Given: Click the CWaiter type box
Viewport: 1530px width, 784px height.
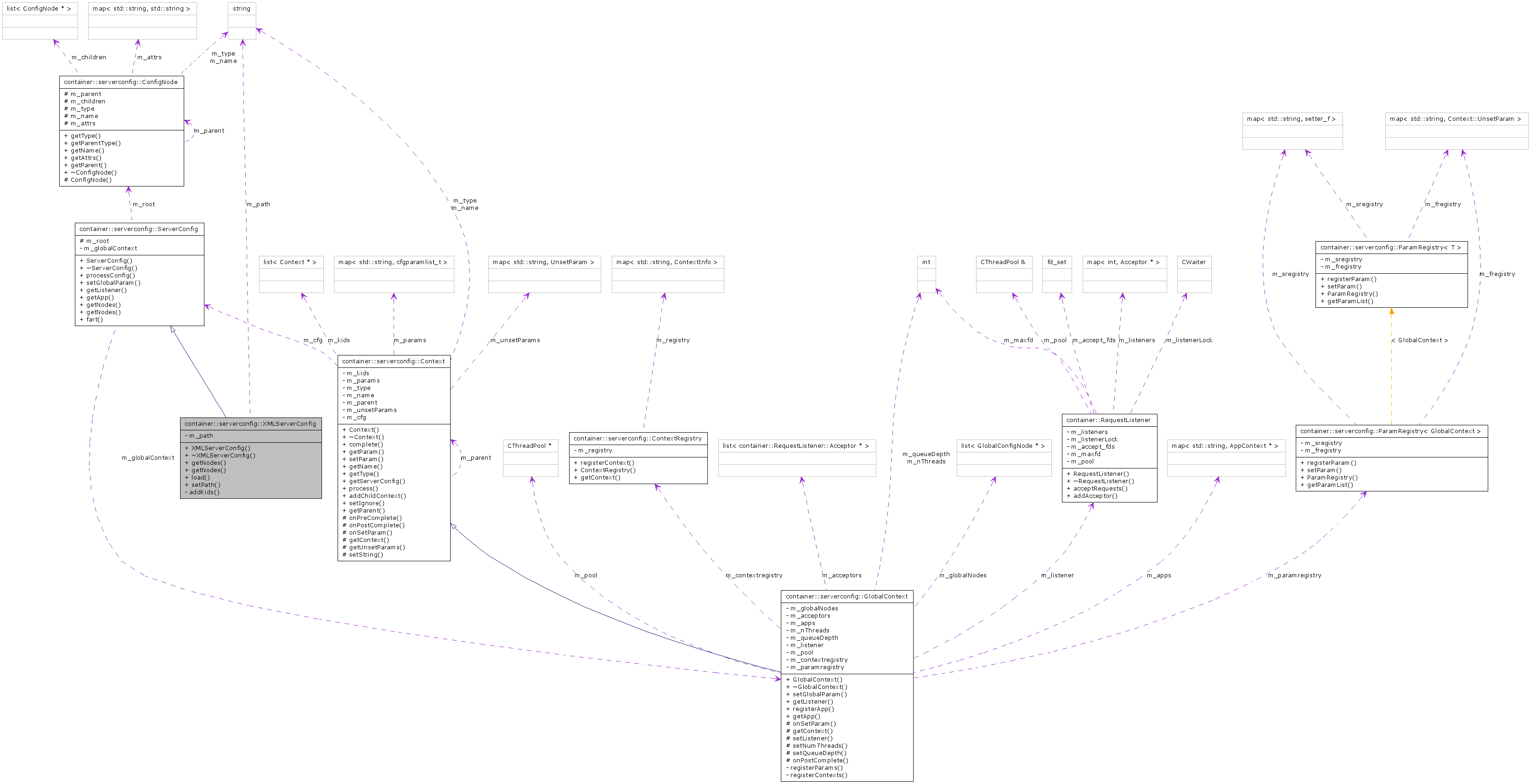Looking at the screenshot, I should pyautogui.click(x=1194, y=274).
